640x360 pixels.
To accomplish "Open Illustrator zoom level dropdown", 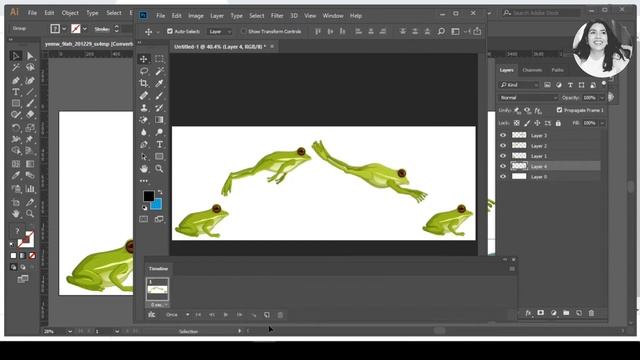I will (70, 331).
